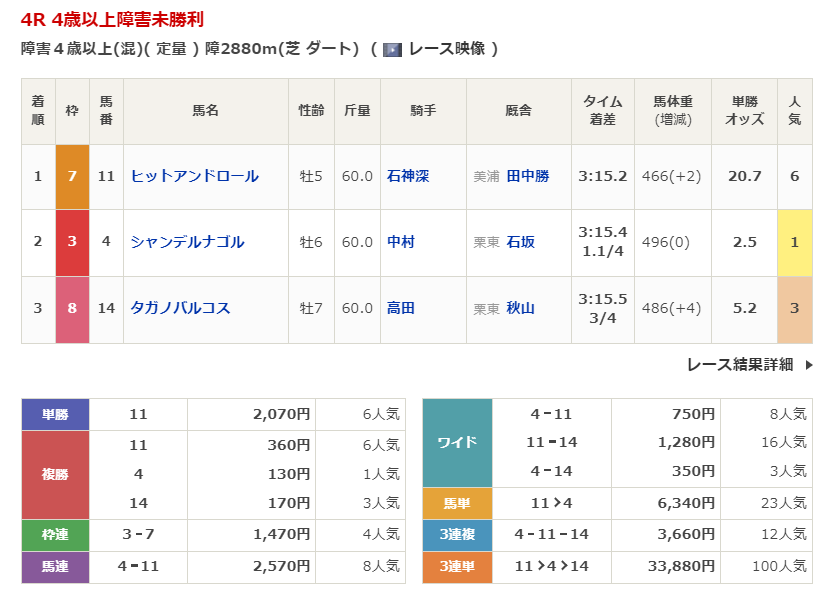830x594 pixels.
Task: View horse タガノバルコス details
Action: pos(180,308)
